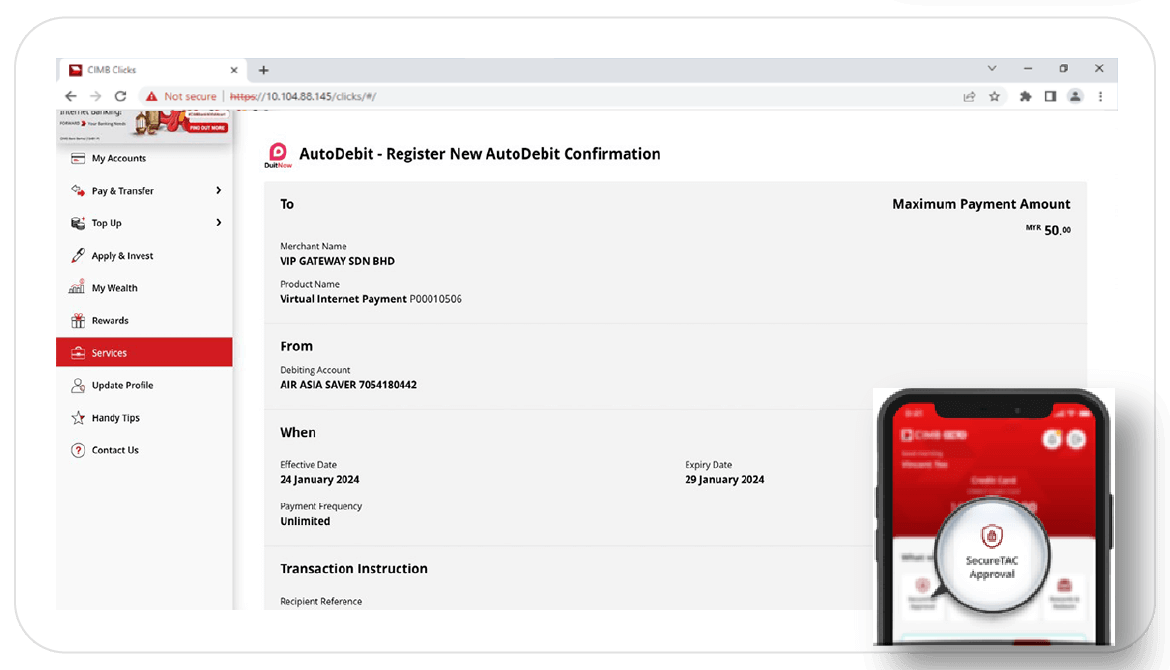
Task: Click the My Accounts card icon
Action: (x=77, y=158)
